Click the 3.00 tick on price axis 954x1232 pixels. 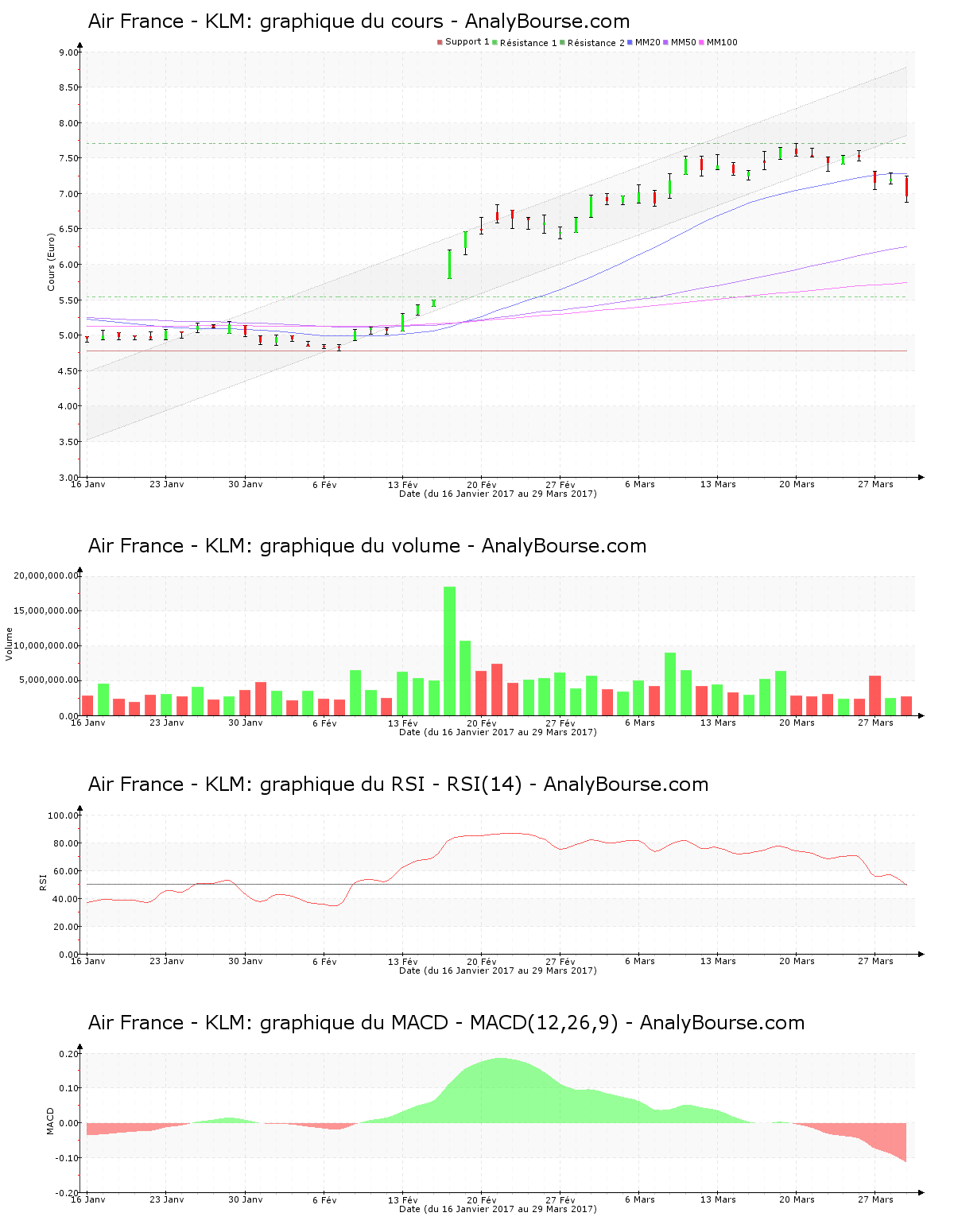point(68,477)
